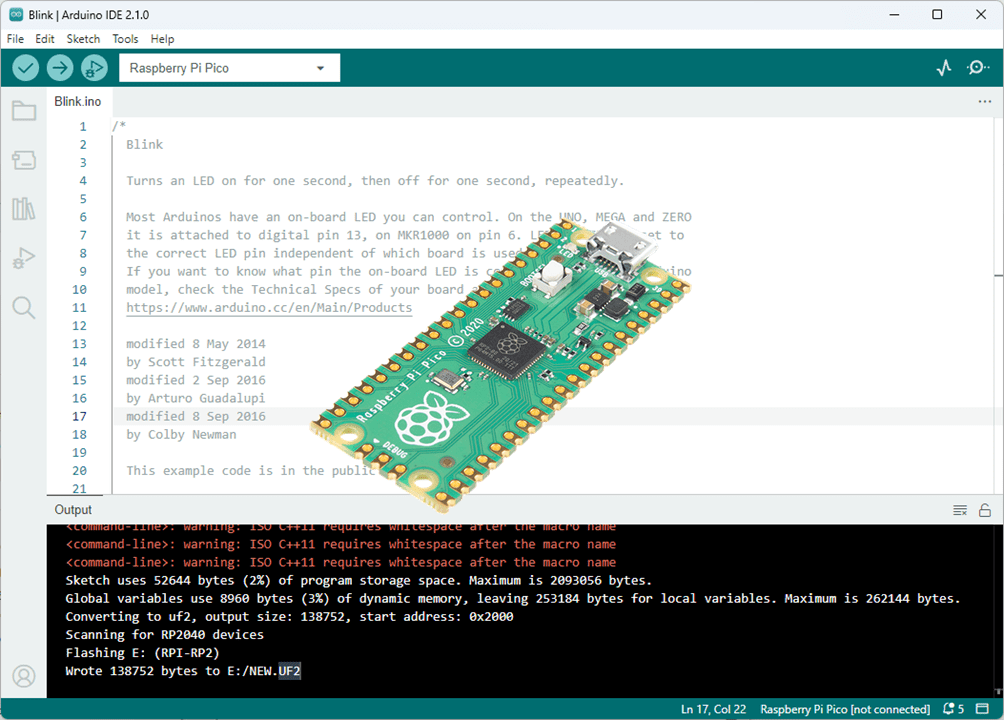The image size is (1004, 720).
Task: Clear the Output panel
Action: (x=960, y=510)
